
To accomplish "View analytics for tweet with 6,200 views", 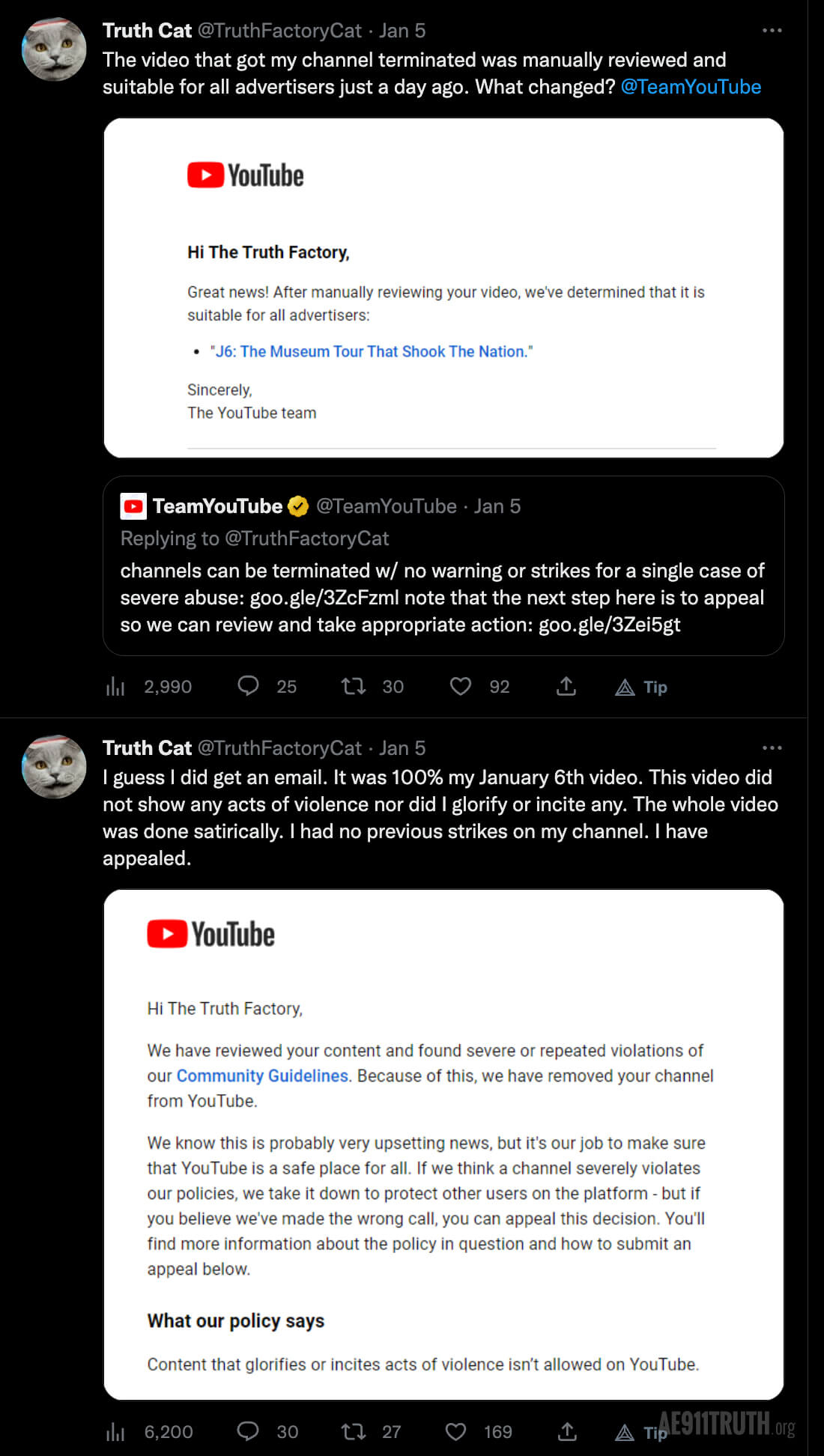I will (x=115, y=1432).
